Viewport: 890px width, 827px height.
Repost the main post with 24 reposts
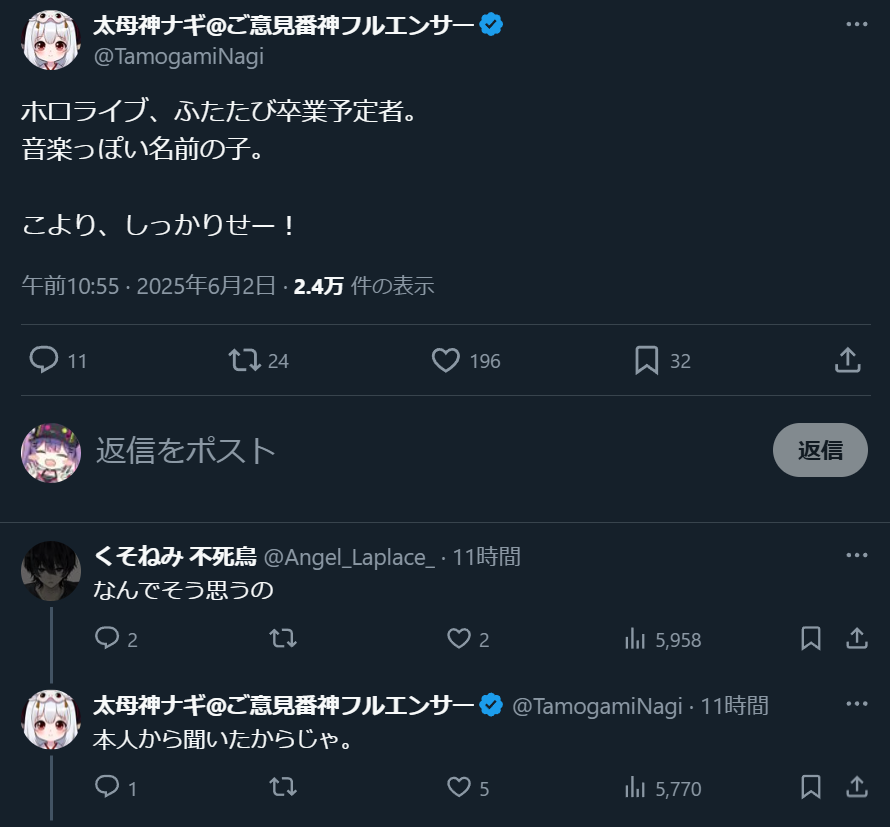(244, 360)
